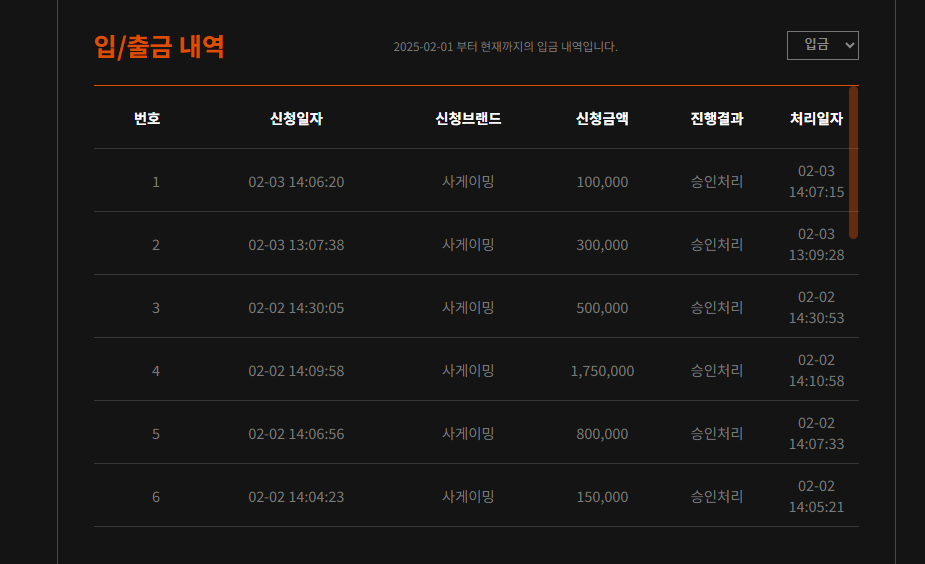This screenshot has width=925, height=564.
Task: Click processed date 02-02 14:30:53
Action: point(816,308)
